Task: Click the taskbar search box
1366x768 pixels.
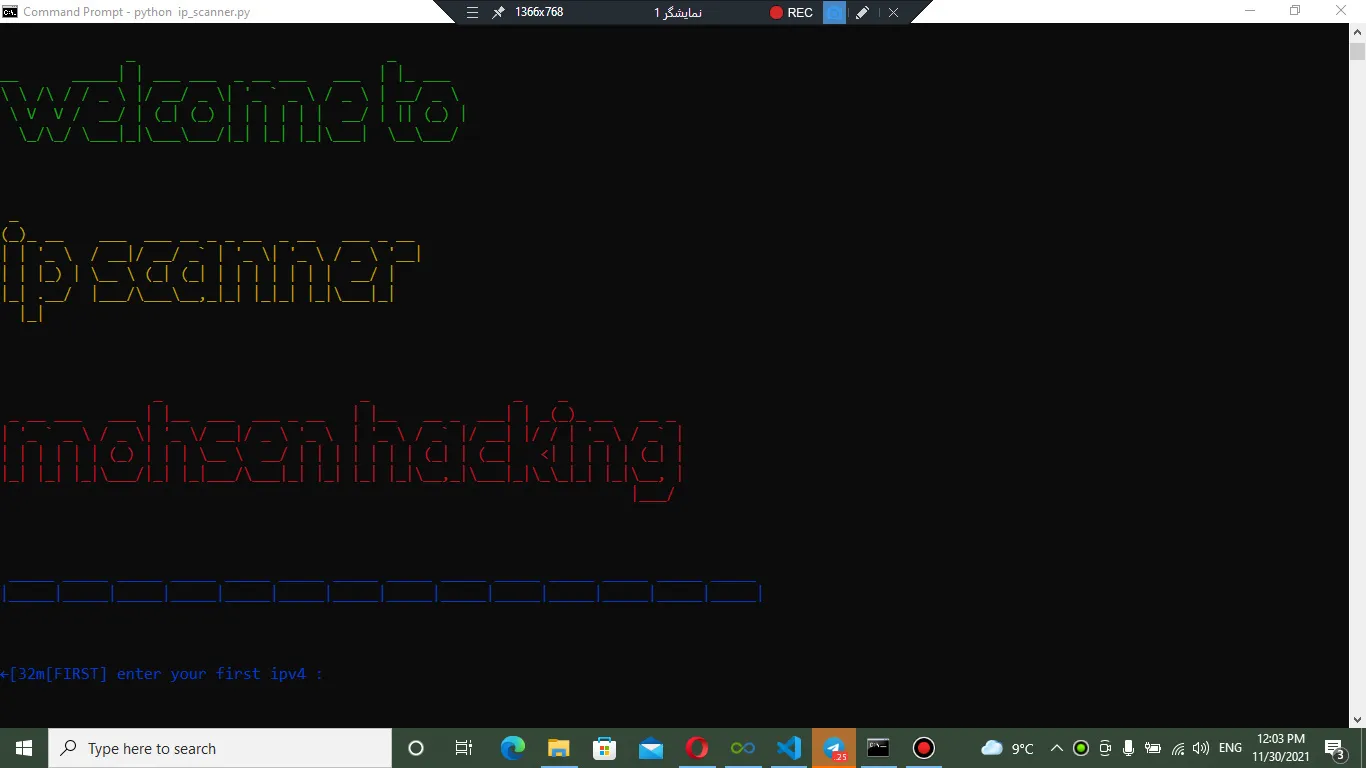Action: point(220,748)
